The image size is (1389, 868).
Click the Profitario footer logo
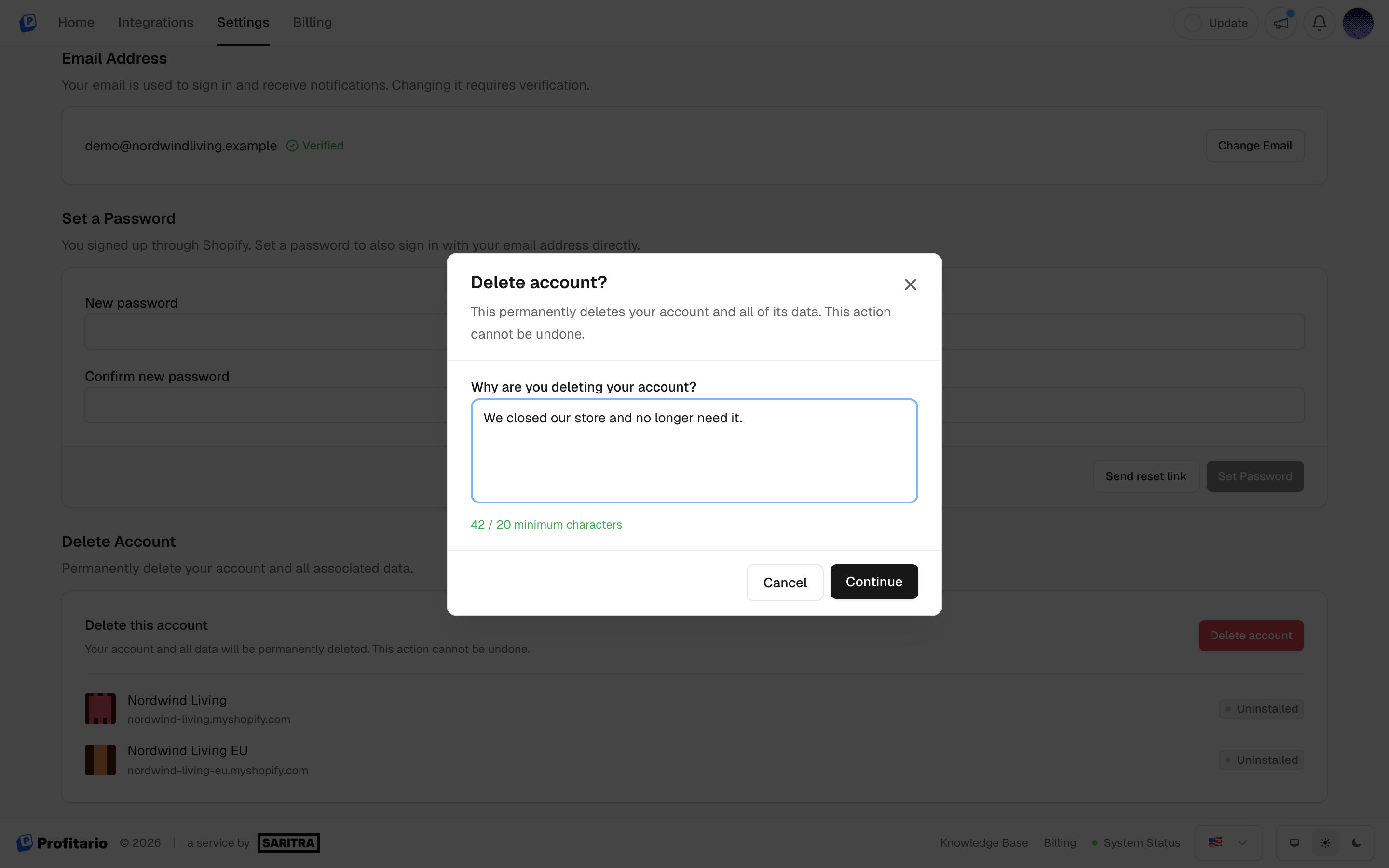[x=62, y=843]
